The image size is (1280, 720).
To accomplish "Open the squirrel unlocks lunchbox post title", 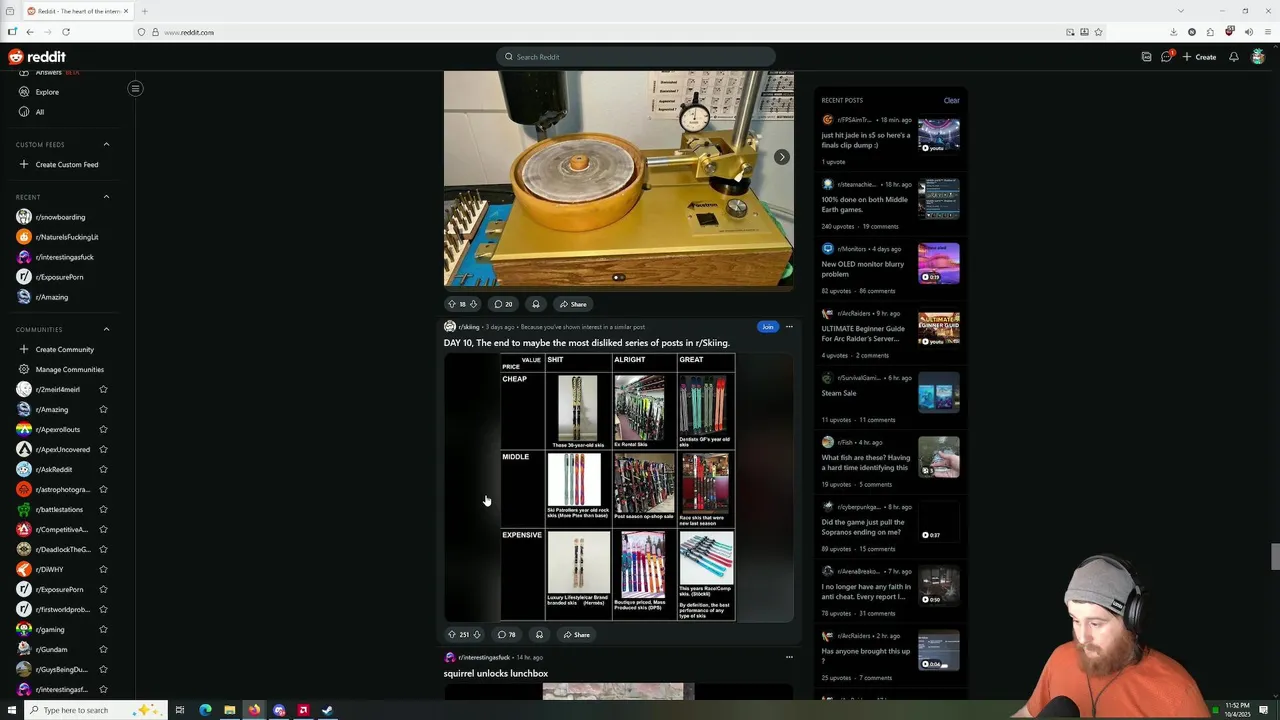I will click(x=496, y=674).
